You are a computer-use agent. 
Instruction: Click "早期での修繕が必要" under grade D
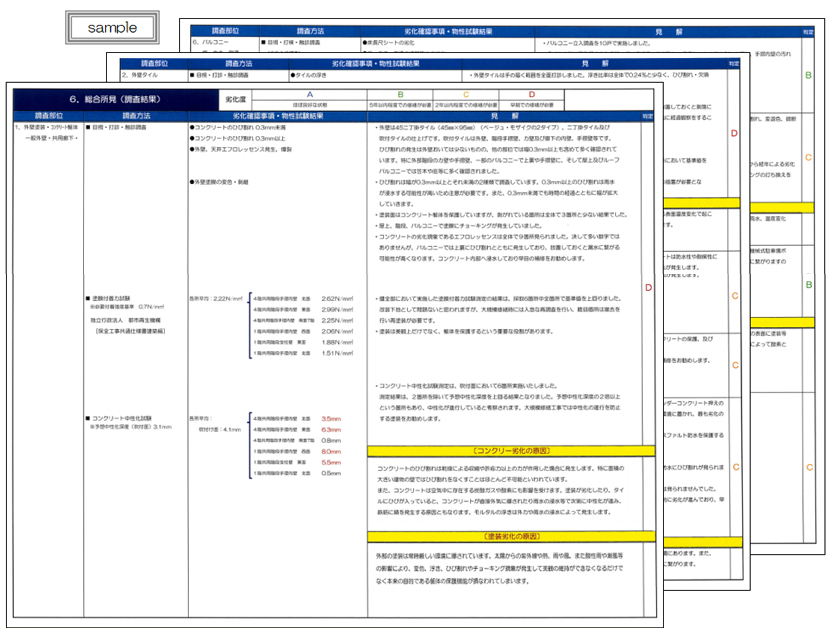click(531, 106)
